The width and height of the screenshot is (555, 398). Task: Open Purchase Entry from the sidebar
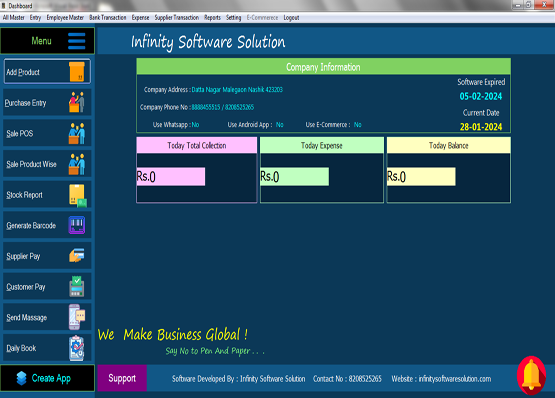(47, 102)
